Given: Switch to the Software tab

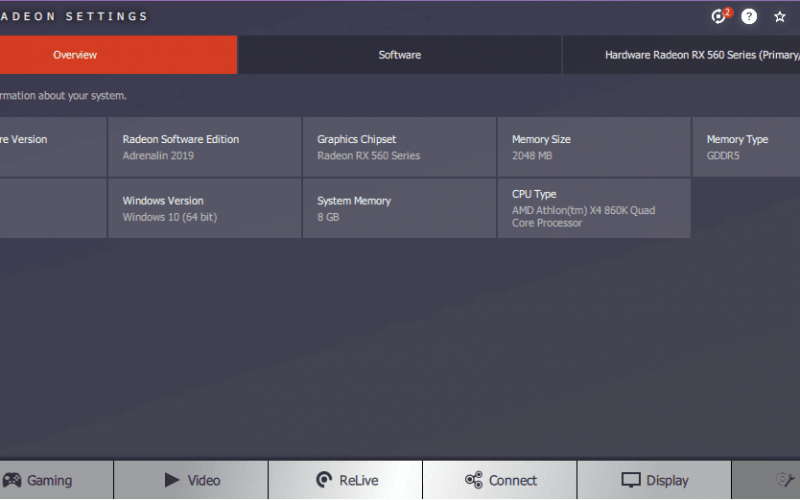Looking at the screenshot, I should [x=399, y=55].
